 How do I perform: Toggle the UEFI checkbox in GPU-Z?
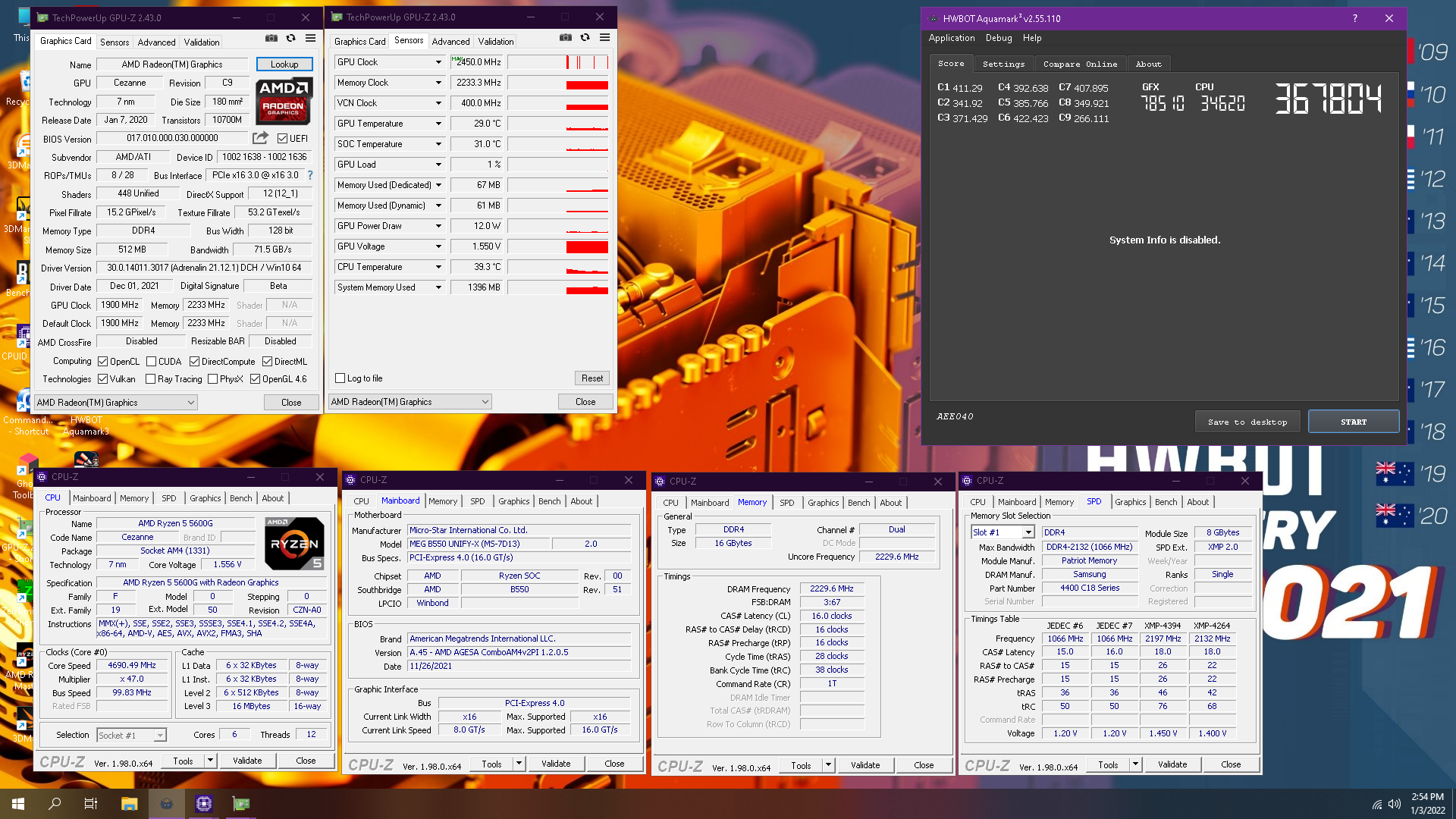pyautogui.click(x=282, y=138)
